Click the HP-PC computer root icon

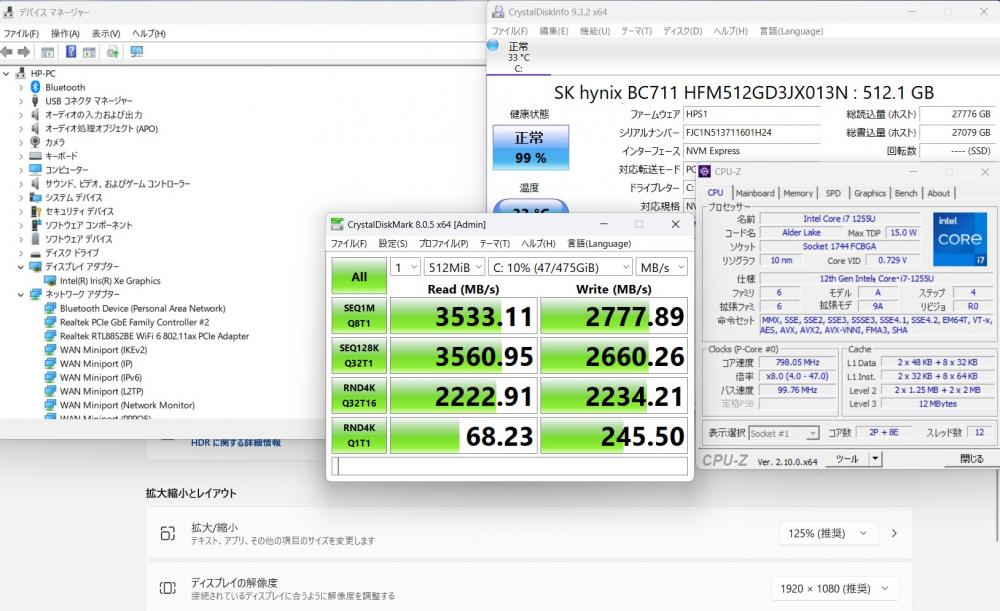pos(21,73)
